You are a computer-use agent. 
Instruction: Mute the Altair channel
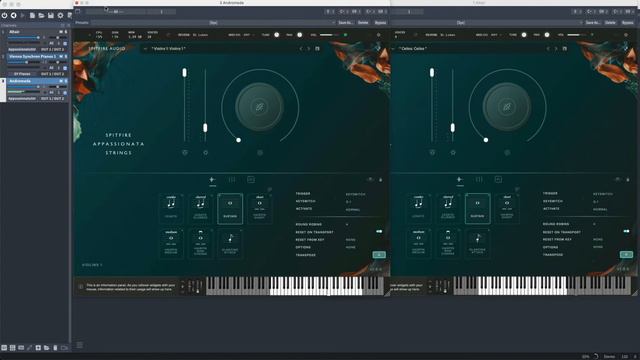[61, 31]
